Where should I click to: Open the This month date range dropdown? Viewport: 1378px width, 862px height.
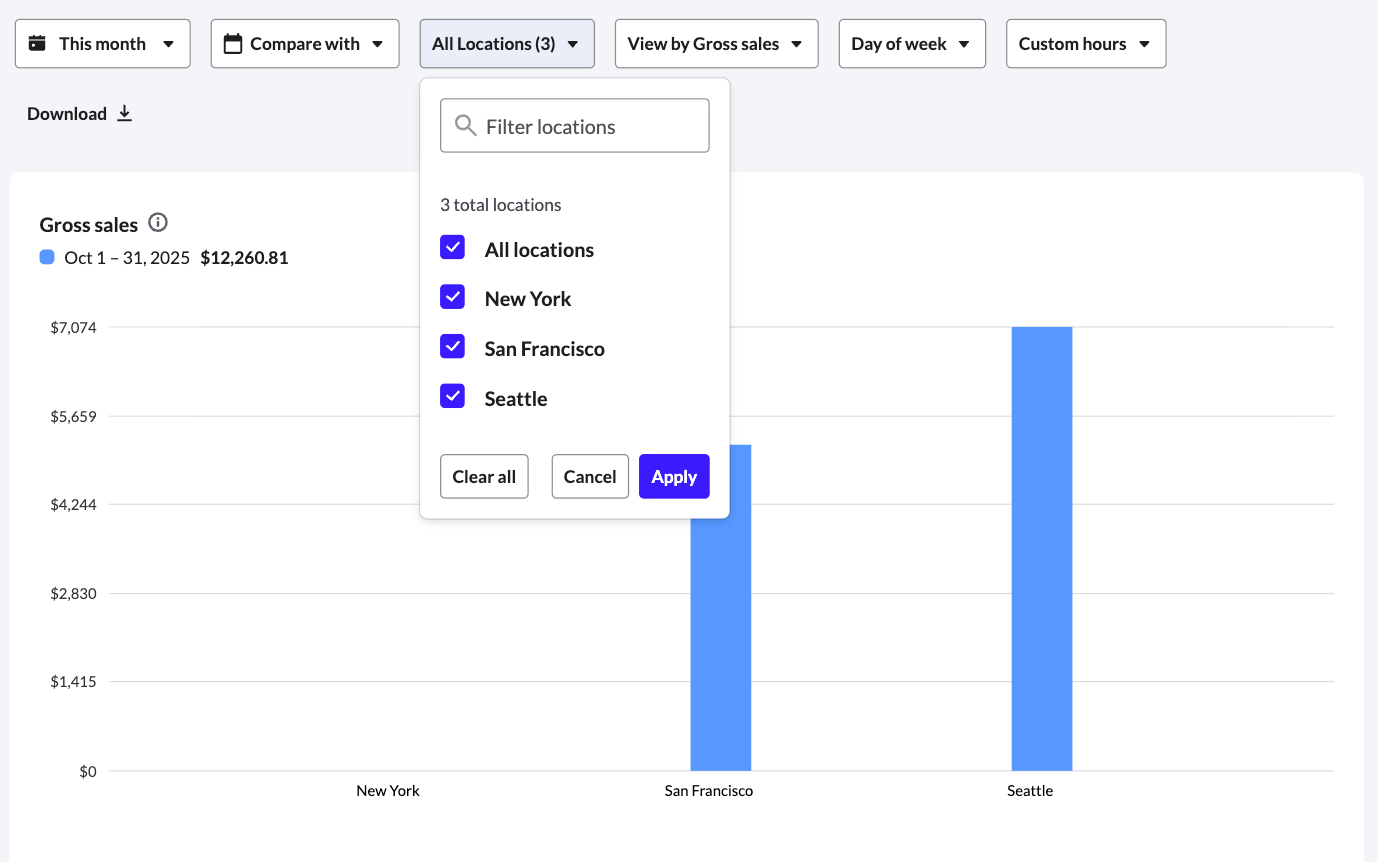tap(102, 43)
